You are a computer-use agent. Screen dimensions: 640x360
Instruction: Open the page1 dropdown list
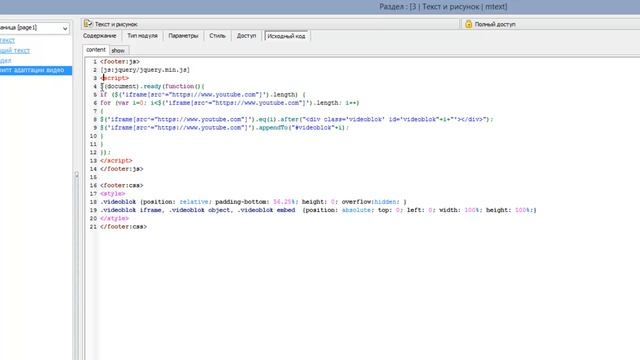[65, 28]
